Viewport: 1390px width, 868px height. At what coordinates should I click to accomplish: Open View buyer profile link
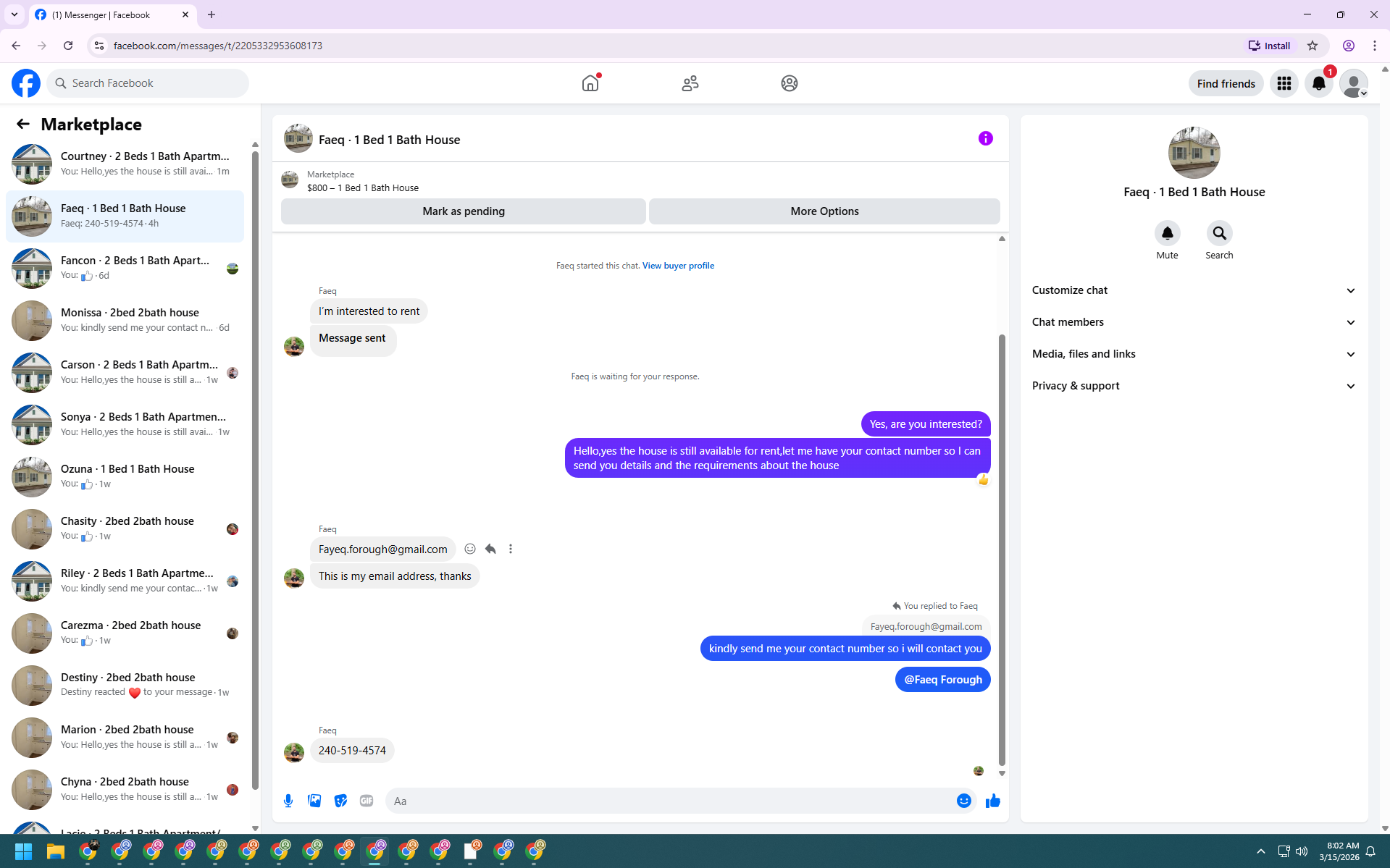(x=678, y=266)
